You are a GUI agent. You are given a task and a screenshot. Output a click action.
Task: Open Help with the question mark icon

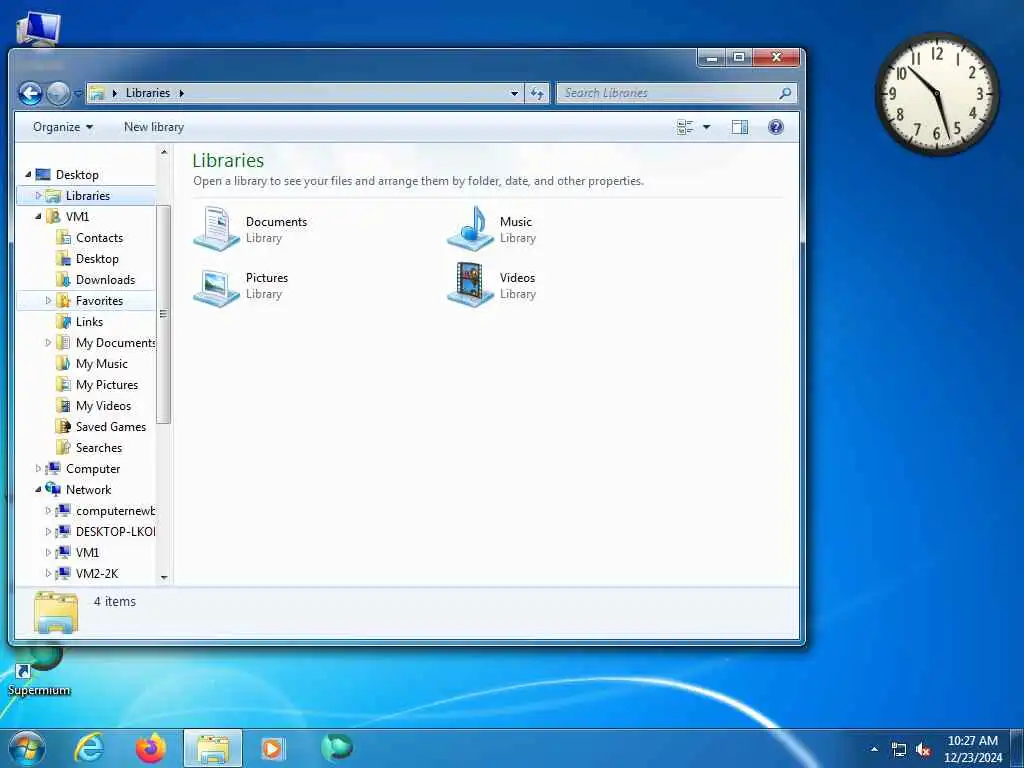pos(775,127)
